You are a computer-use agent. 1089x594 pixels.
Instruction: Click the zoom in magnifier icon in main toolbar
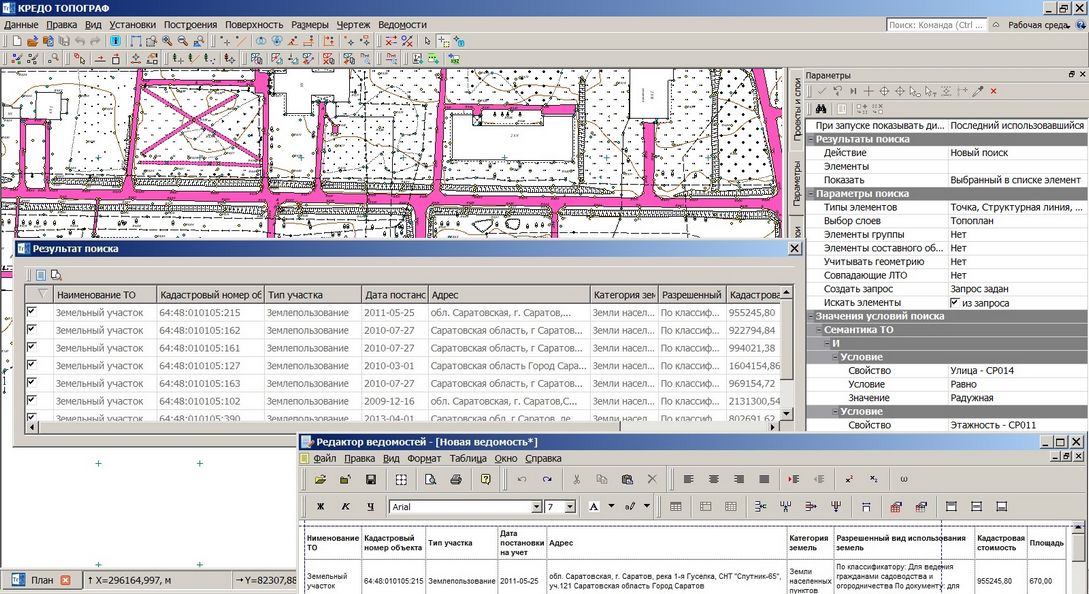click(x=168, y=41)
